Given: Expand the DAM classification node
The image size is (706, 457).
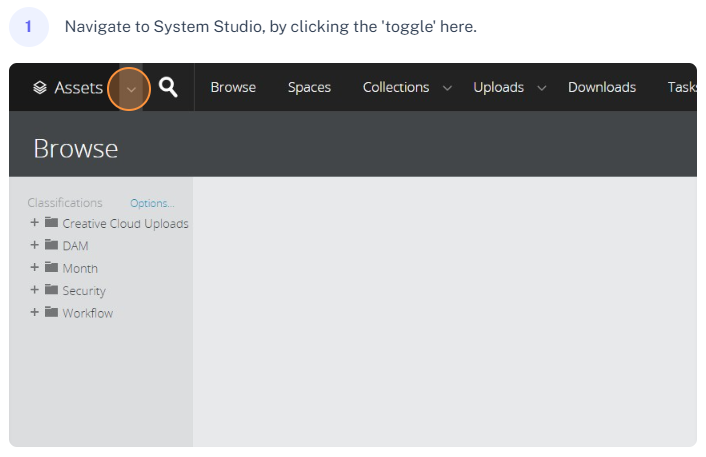Looking at the screenshot, I should [x=35, y=245].
